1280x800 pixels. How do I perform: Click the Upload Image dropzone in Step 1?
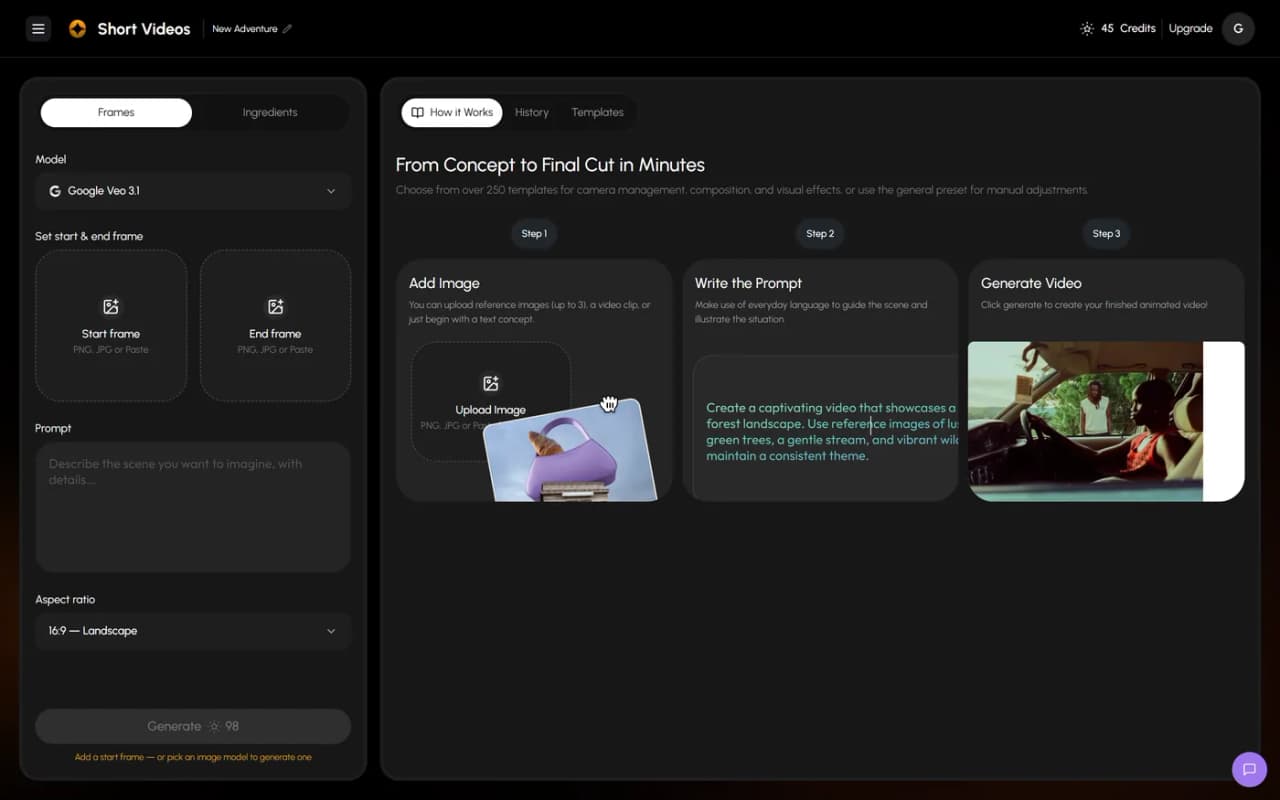coord(491,402)
